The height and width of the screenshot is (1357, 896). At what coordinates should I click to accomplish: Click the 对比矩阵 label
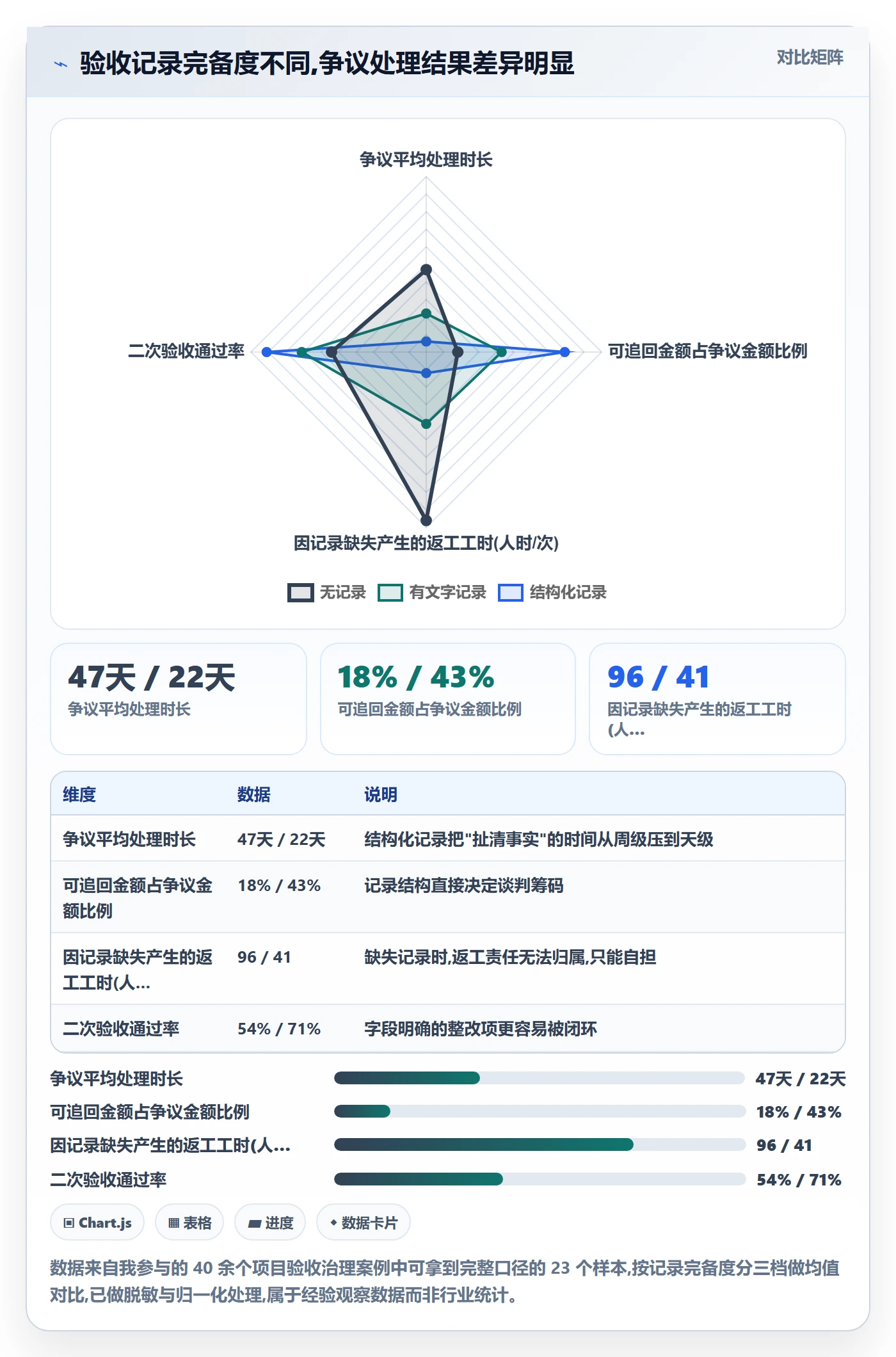pos(810,58)
